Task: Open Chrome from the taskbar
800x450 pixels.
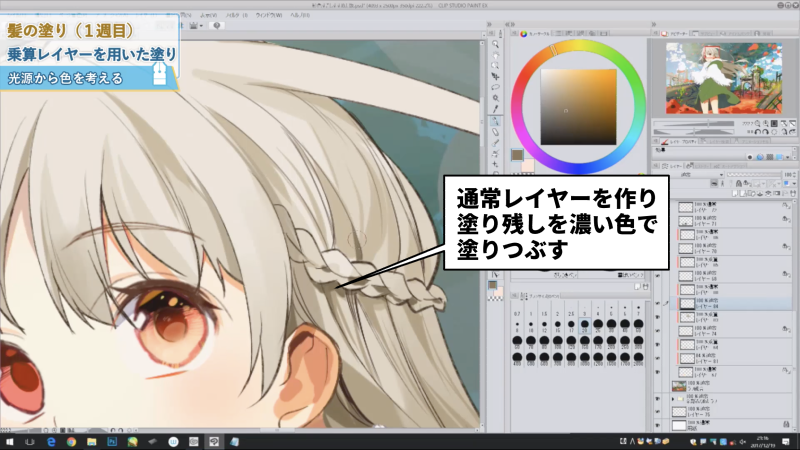Action: coord(71,441)
